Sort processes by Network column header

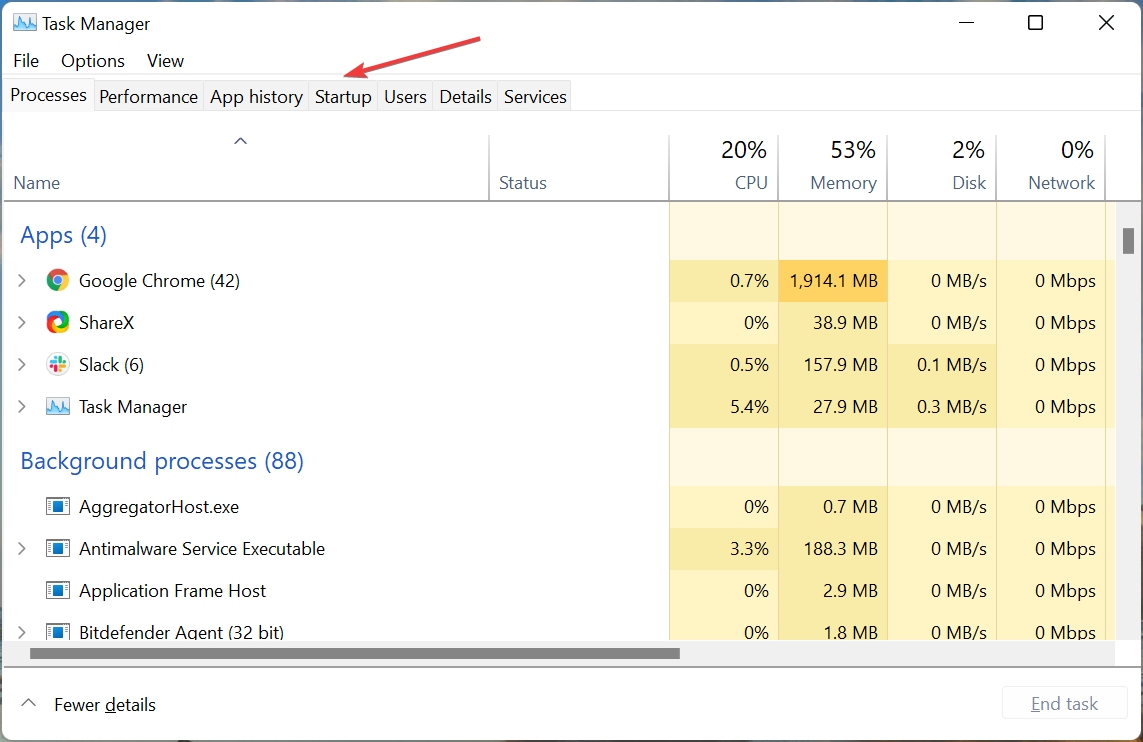click(x=1051, y=167)
